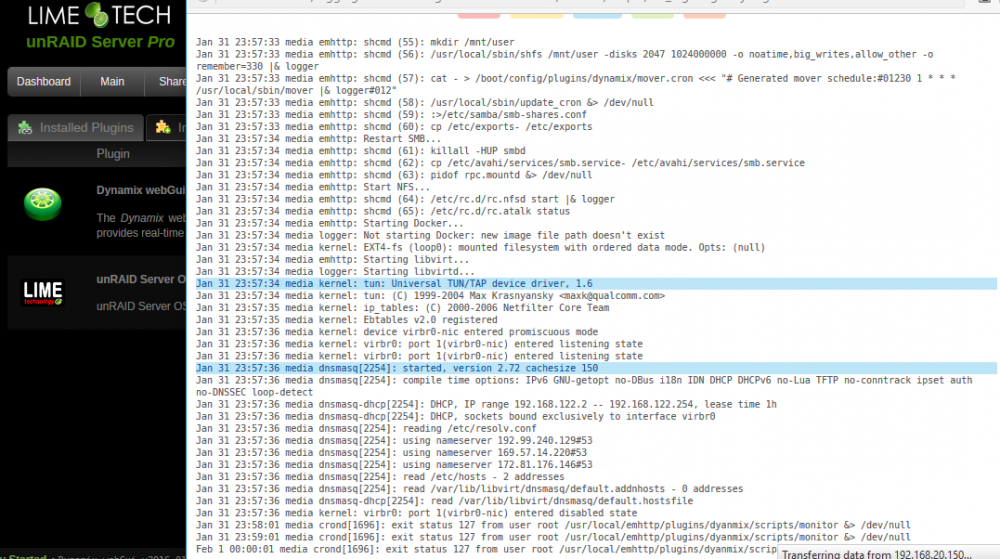Click the 'pidof rpc.mountd' shcmd (63) line

point(394,175)
